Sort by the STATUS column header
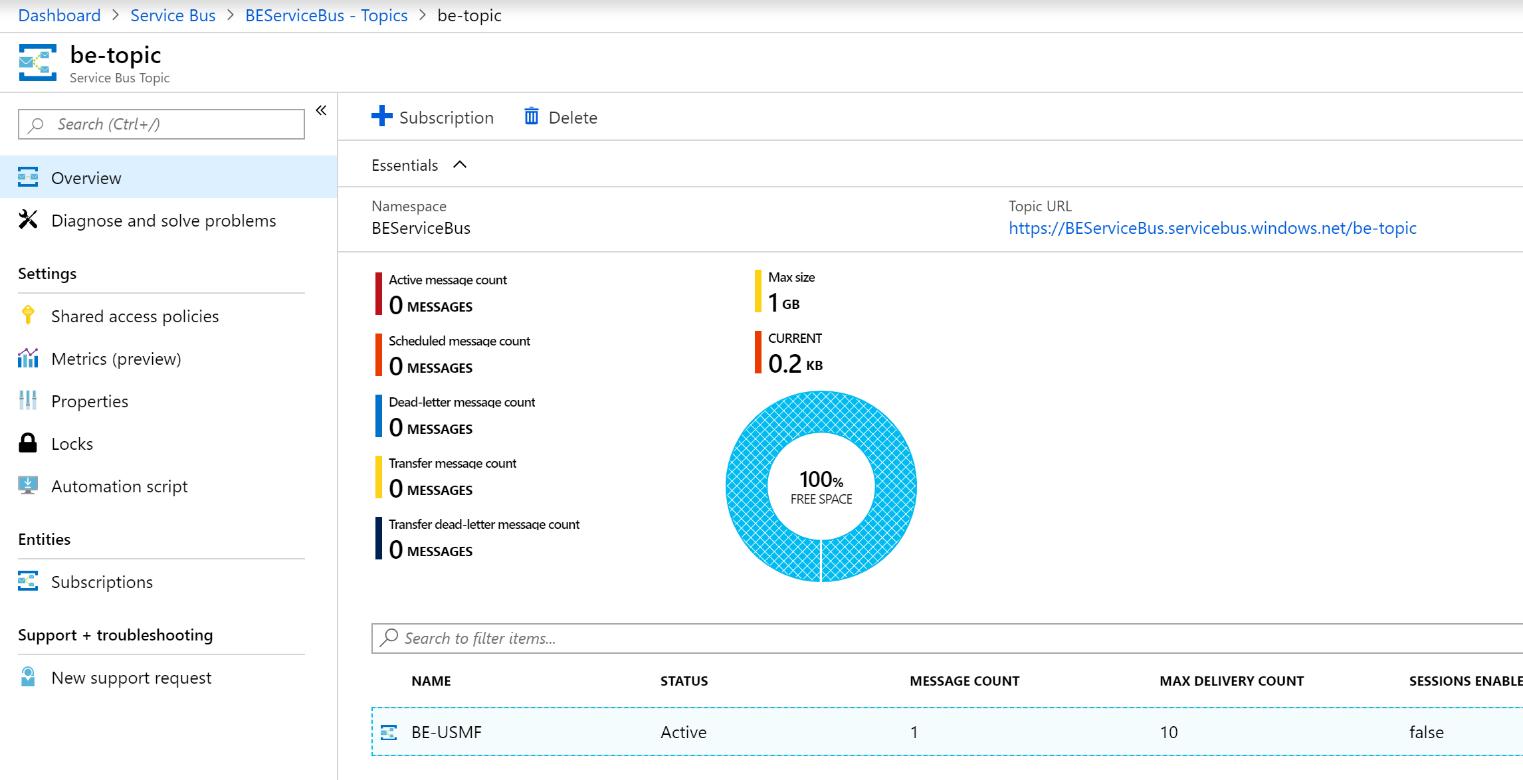The width and height of the screenshot is (1523, 780). point(684,681)
